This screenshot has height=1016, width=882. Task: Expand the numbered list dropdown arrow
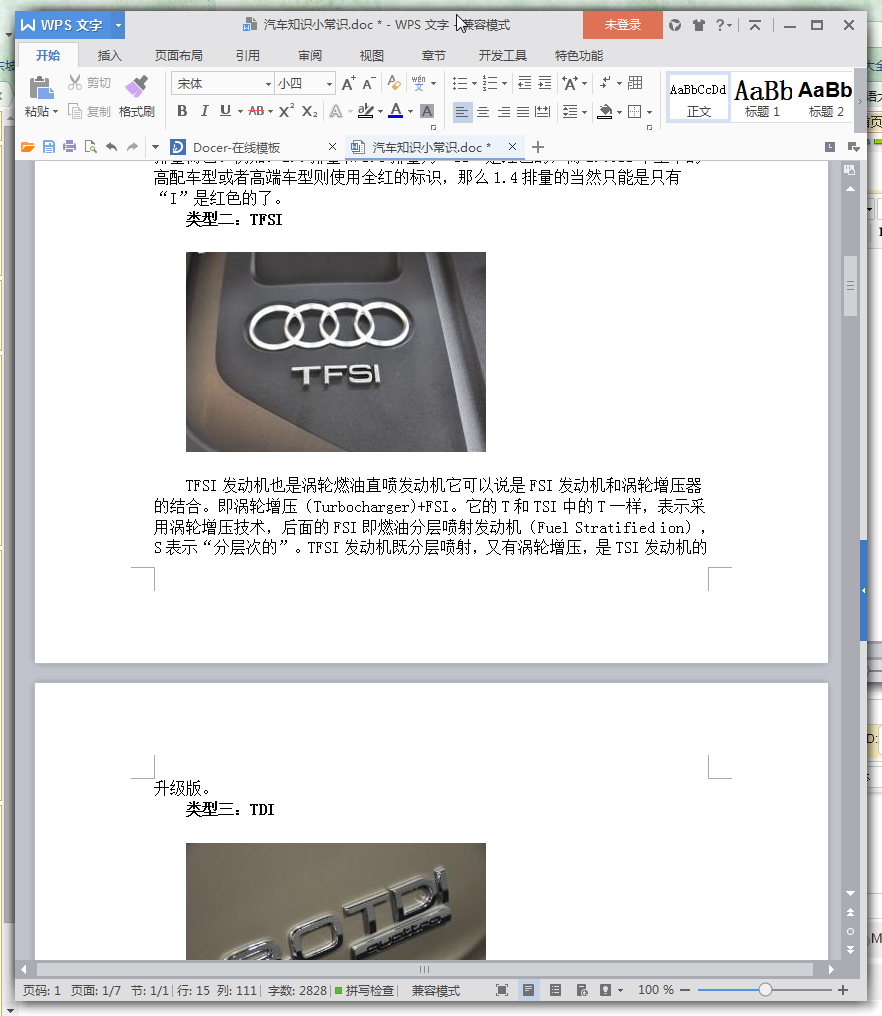pos(504,84)
